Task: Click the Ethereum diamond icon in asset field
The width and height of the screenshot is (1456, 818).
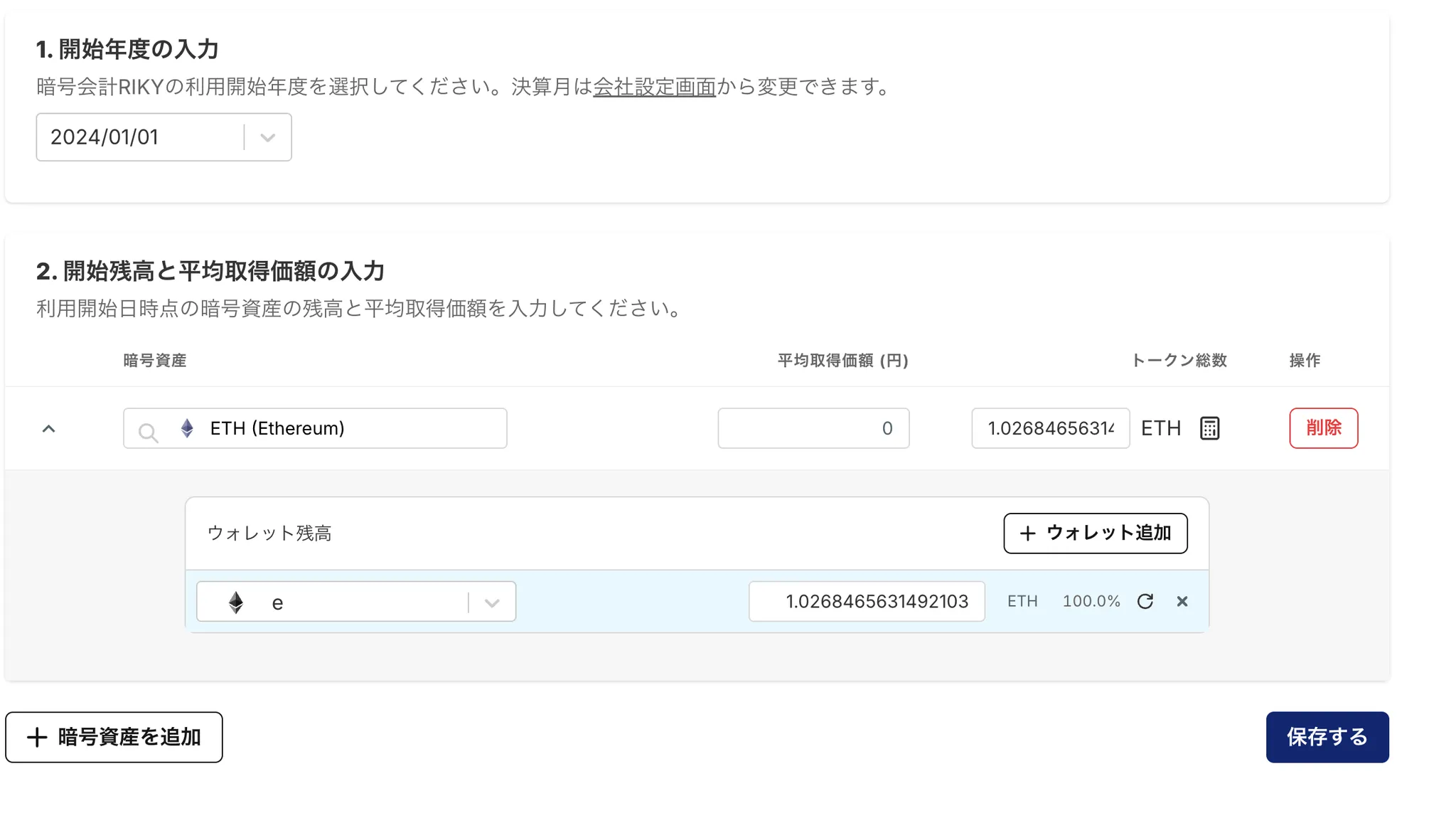Action: point(187,428)
